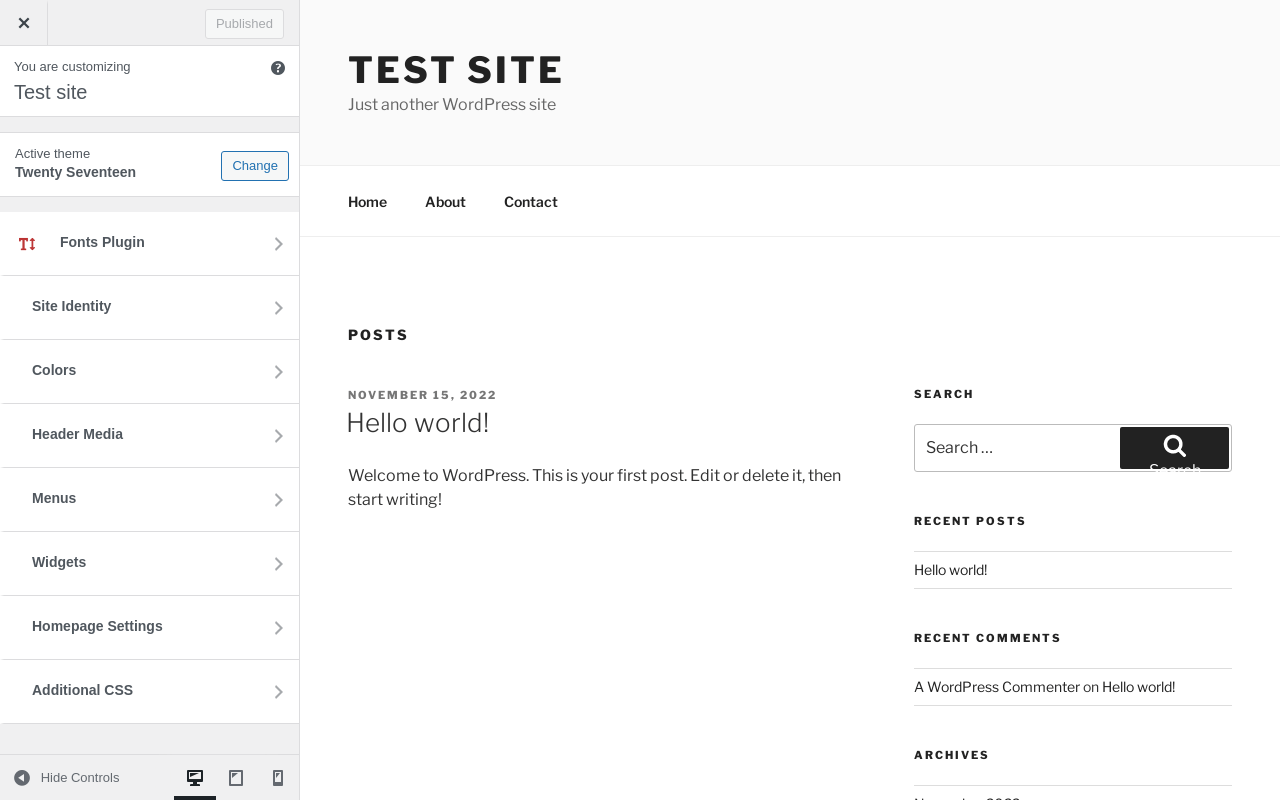Image resolution: width=1280 pixels, height=800 pixels.
Task: Click the Fonts Plugin typography icon
Action: click(x=27, y=244)
